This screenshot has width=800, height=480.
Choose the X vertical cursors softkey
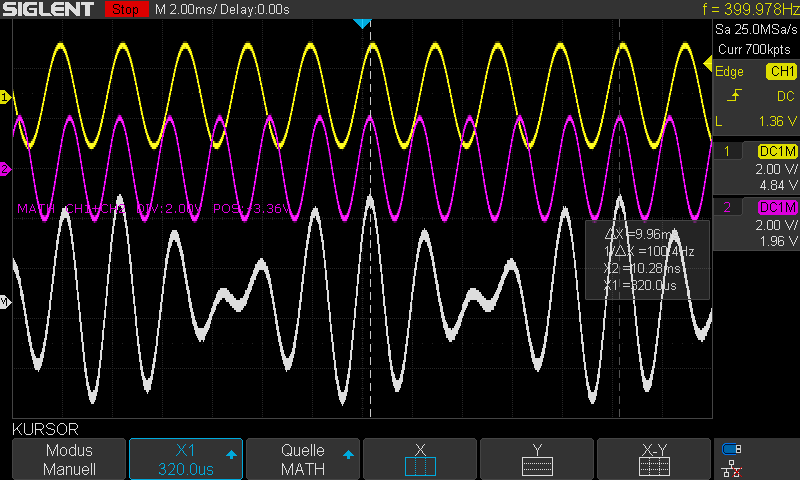coord(420,459)
